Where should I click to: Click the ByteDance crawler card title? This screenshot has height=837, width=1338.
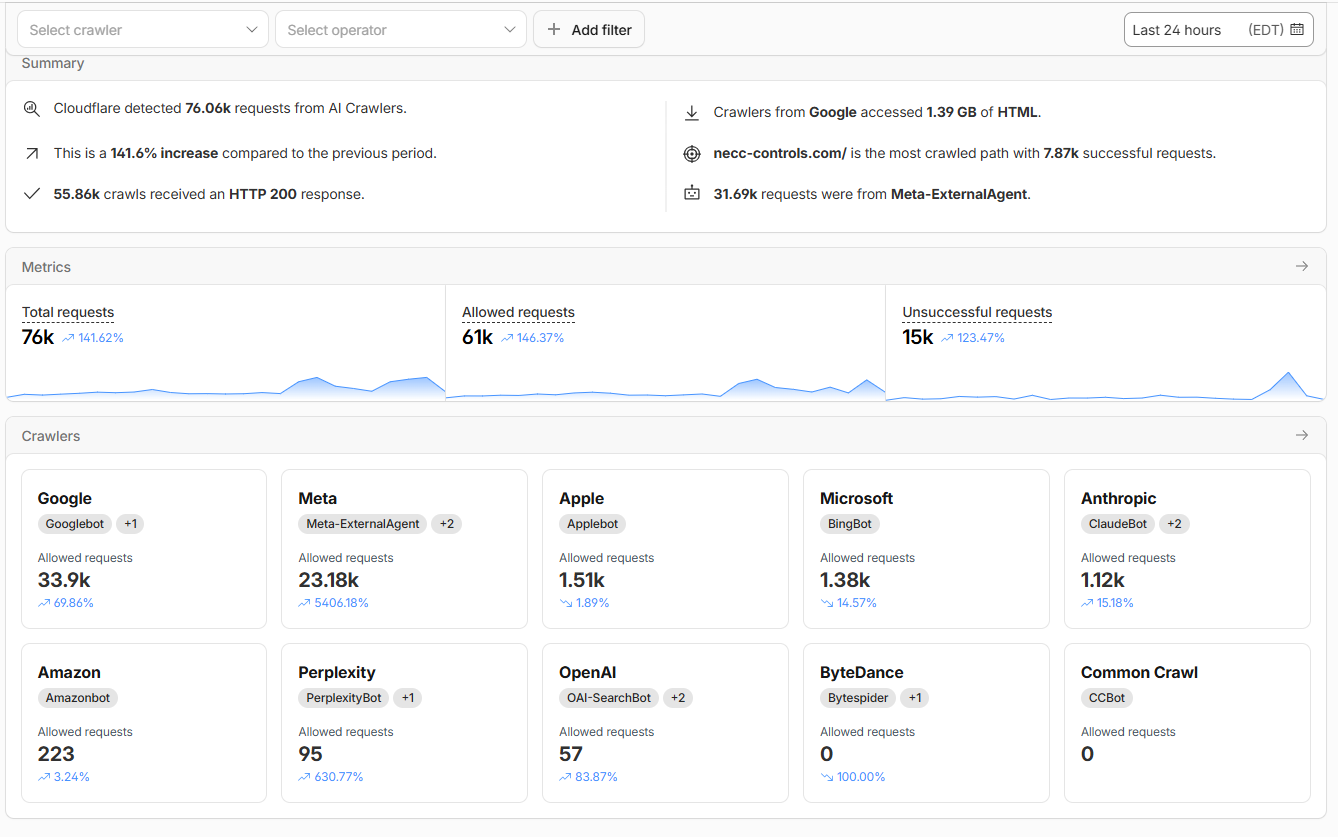[x=862, y=672]
